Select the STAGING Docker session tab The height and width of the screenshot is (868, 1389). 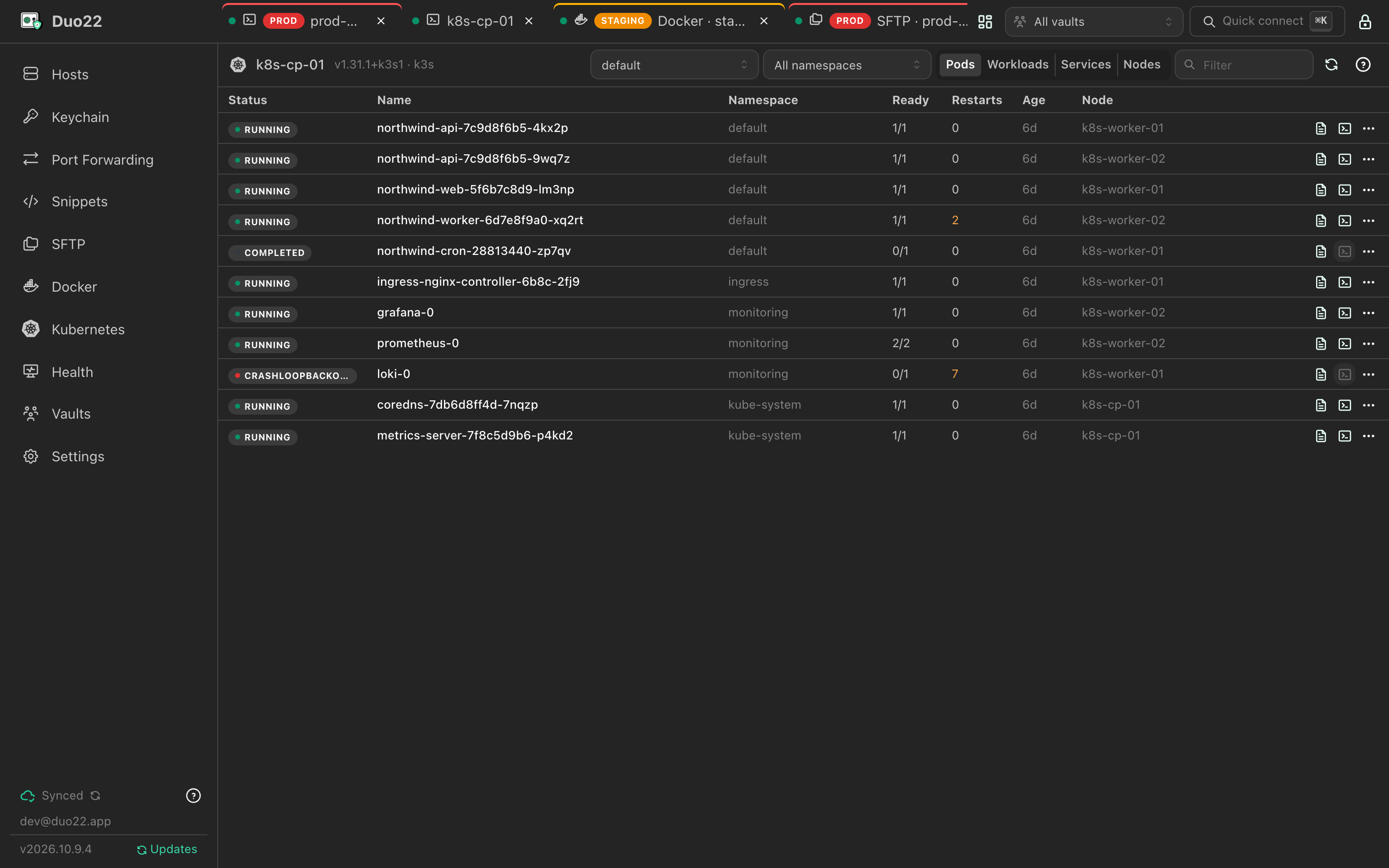click(x=669, y=21)
